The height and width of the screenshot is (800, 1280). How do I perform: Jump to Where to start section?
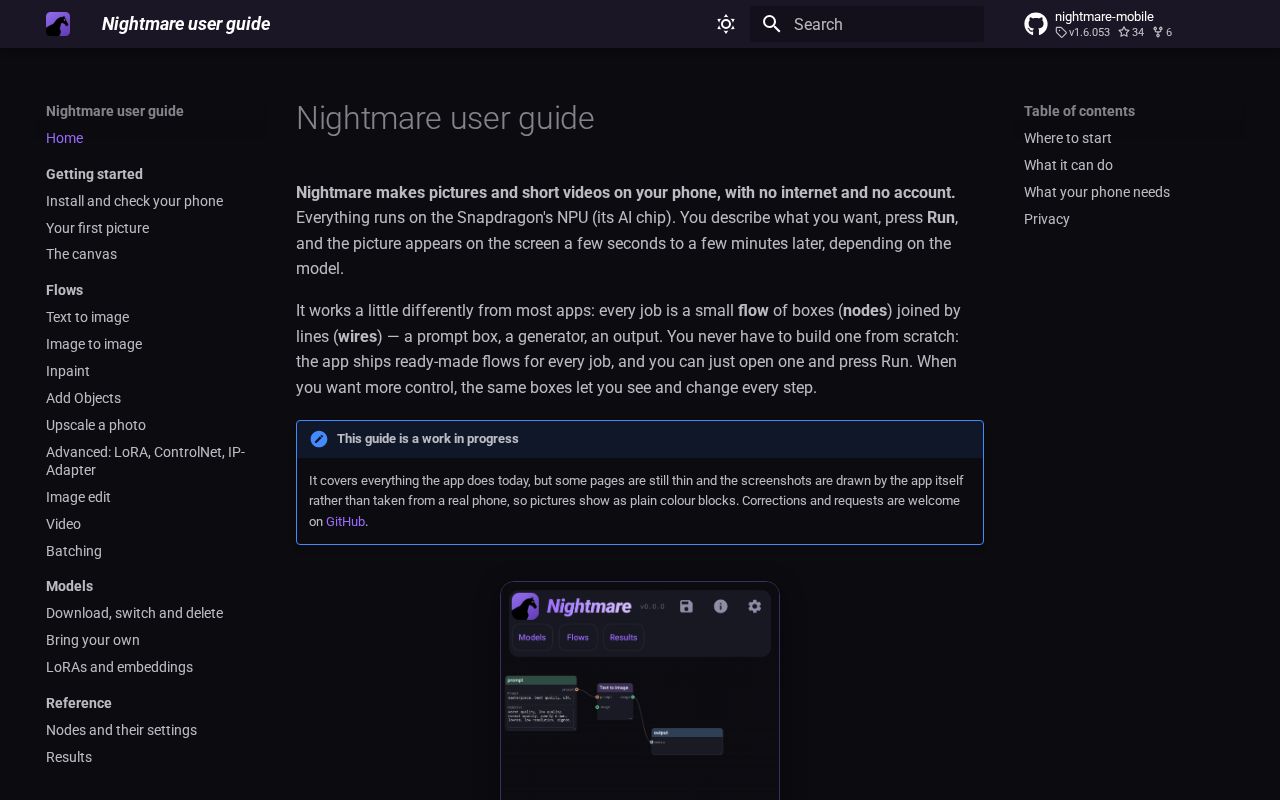[1067, 138]
